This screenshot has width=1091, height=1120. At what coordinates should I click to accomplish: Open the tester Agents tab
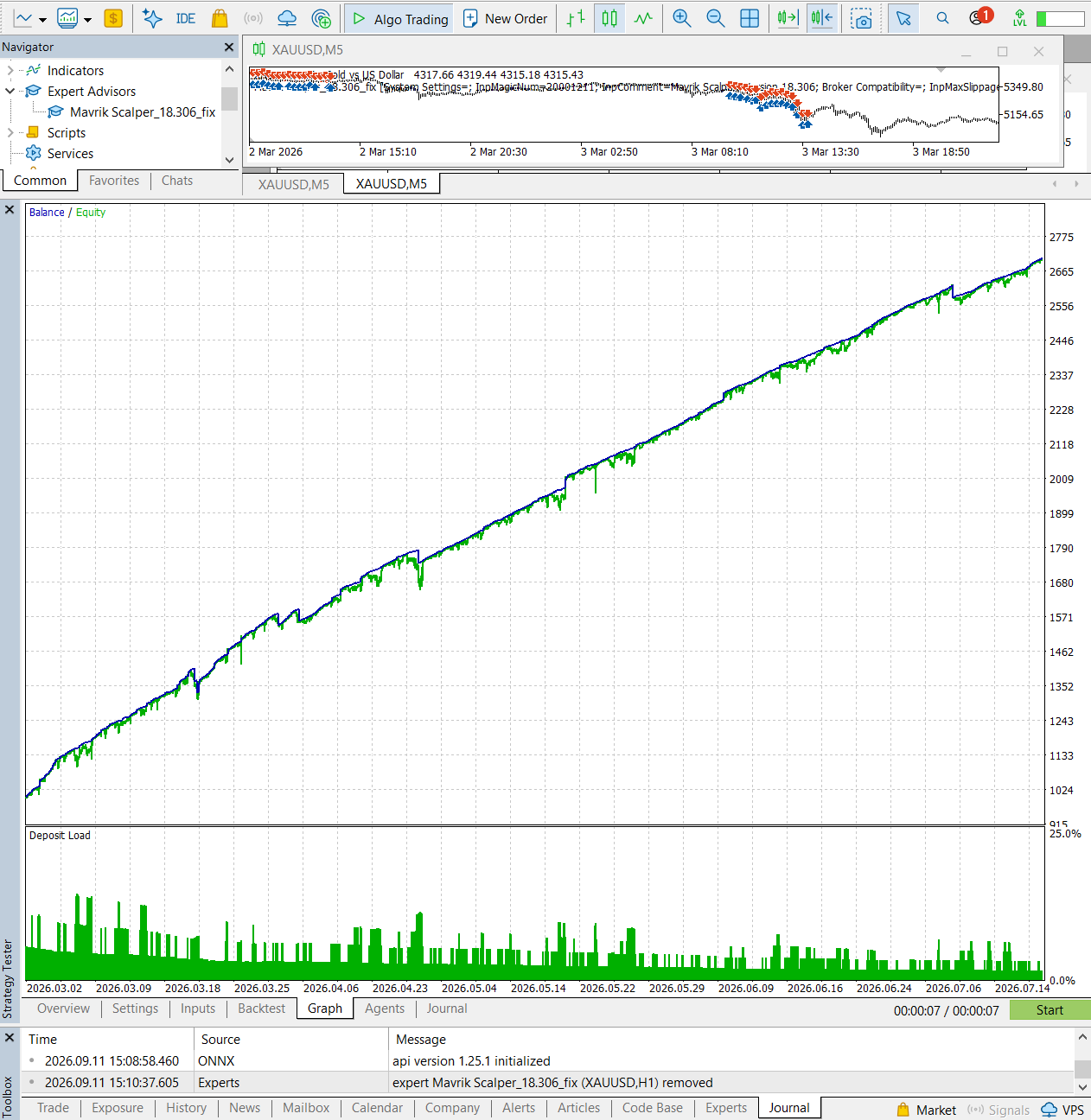pyautogui.click(x=385, y=1009)
